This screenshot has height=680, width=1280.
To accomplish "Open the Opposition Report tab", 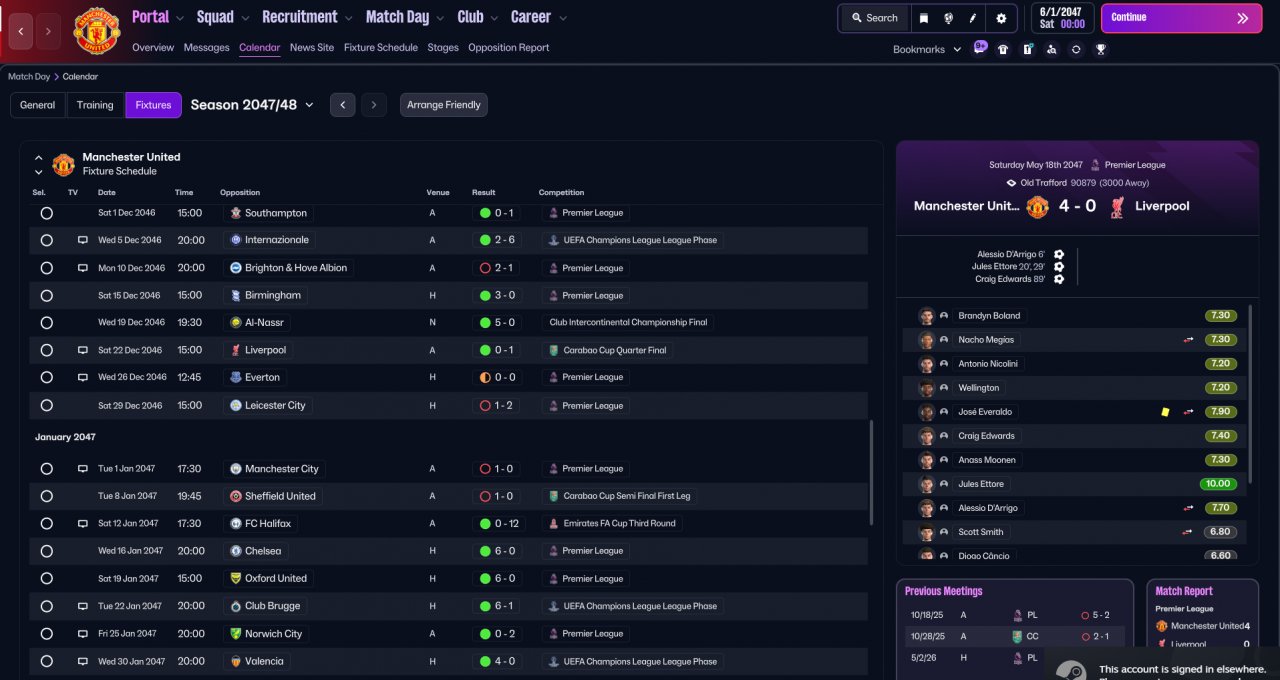I will pos(508,48).
